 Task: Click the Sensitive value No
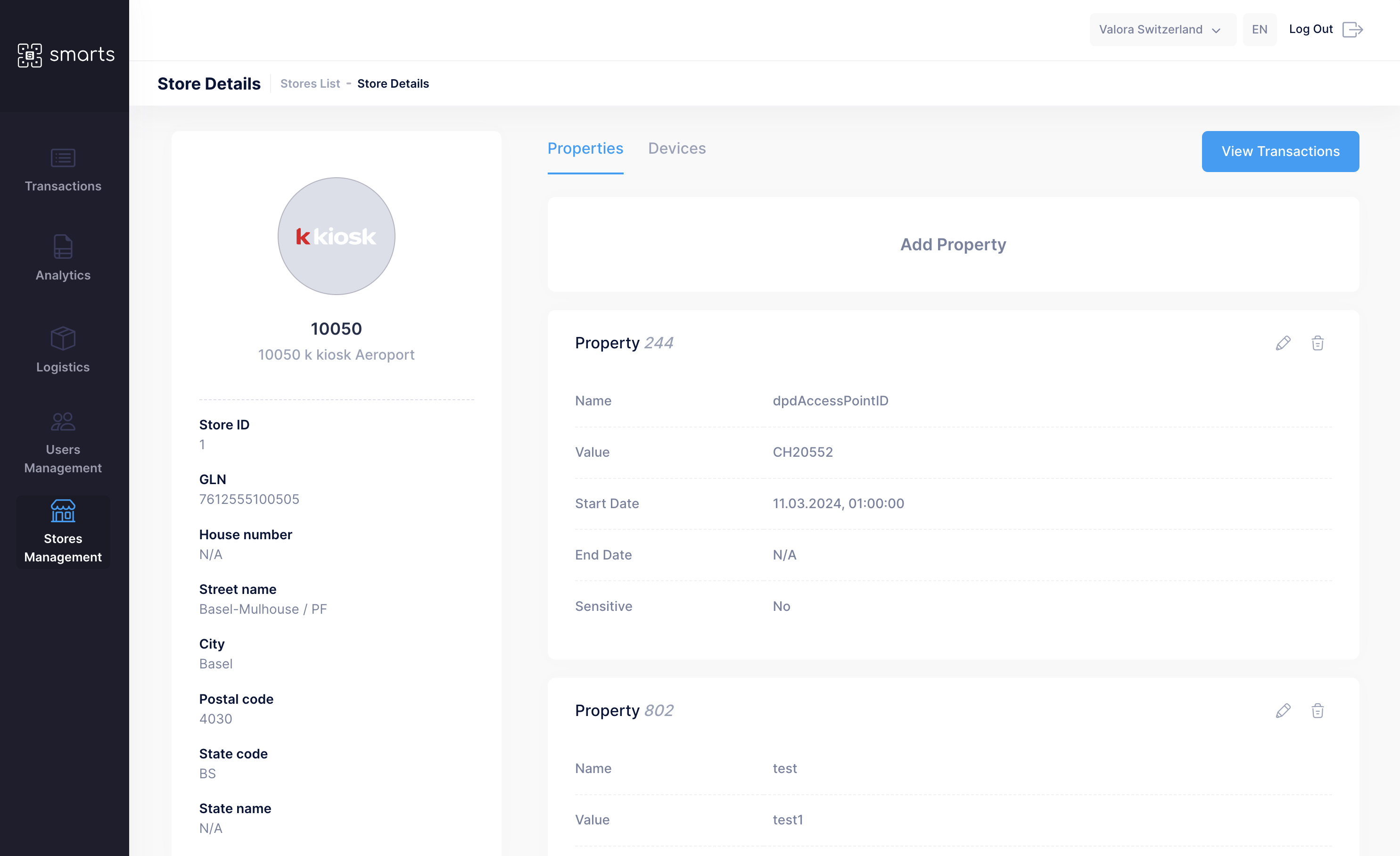781,606
